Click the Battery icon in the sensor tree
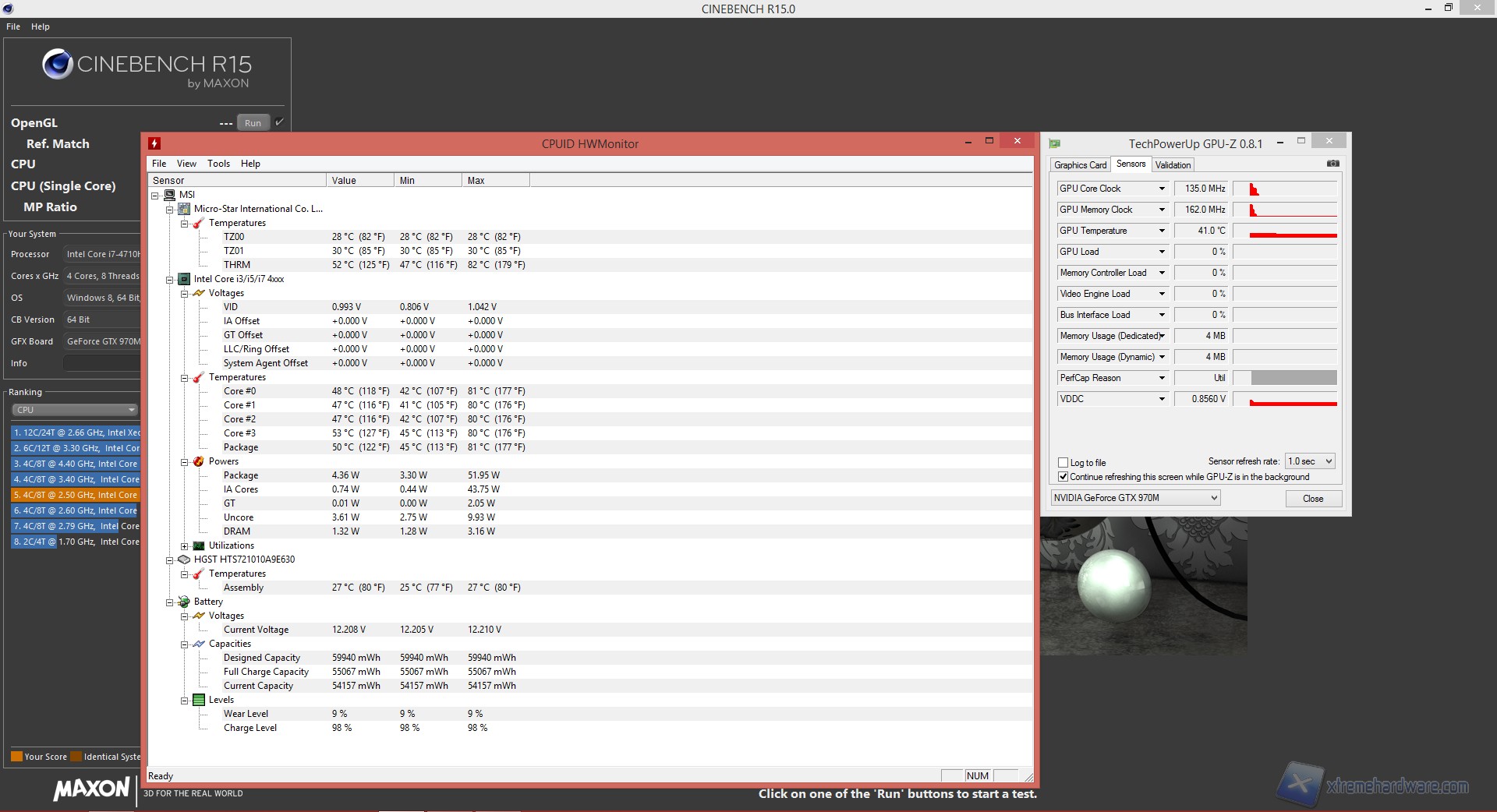The height and width of the screenshot is (812, 1497). point(184,602)
